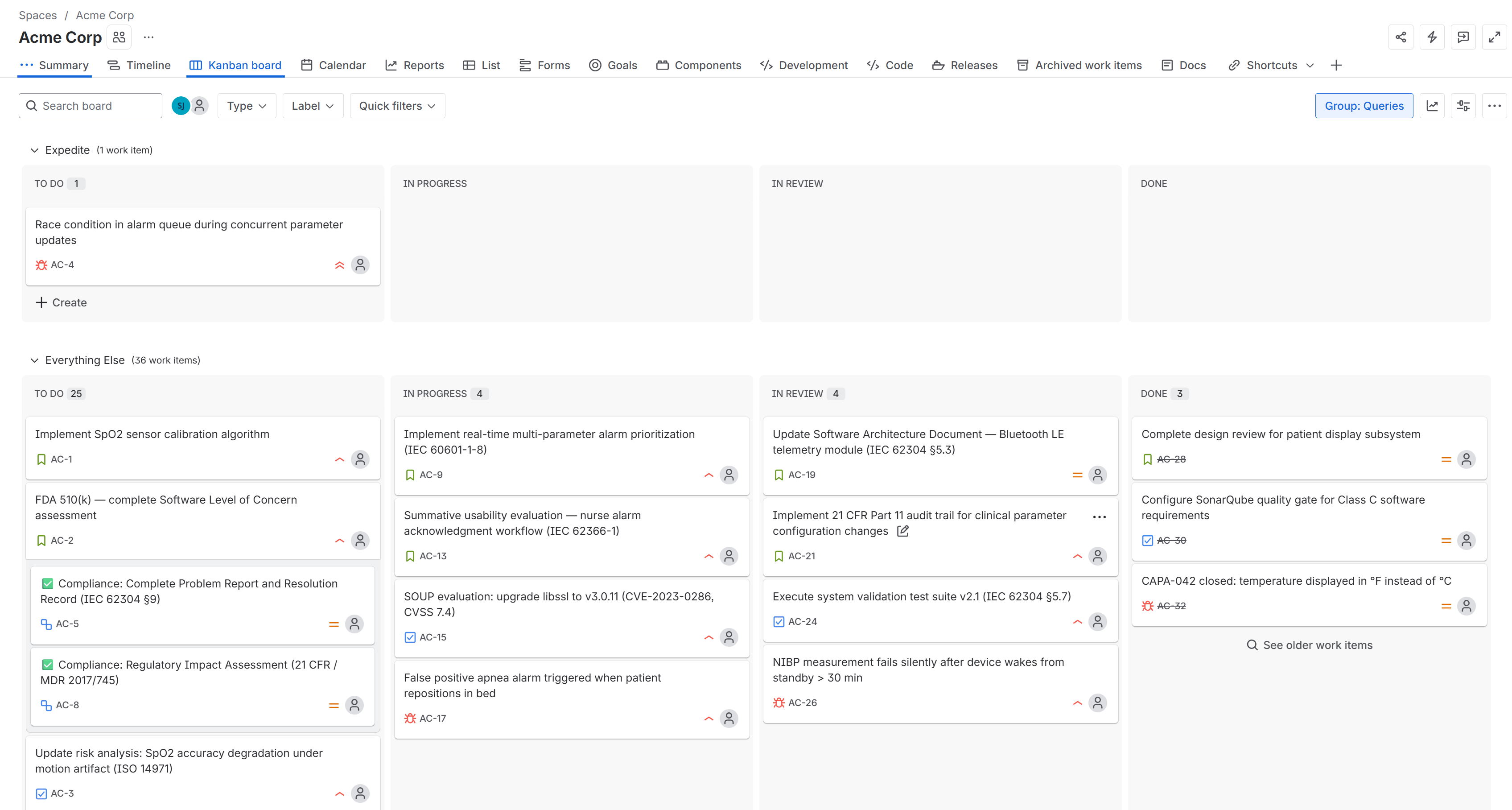Image resolution: width=1512 pixels, height=810 pixels.
Task: Click assignee avatar on AC-9 card
Action: click(729, 475)
